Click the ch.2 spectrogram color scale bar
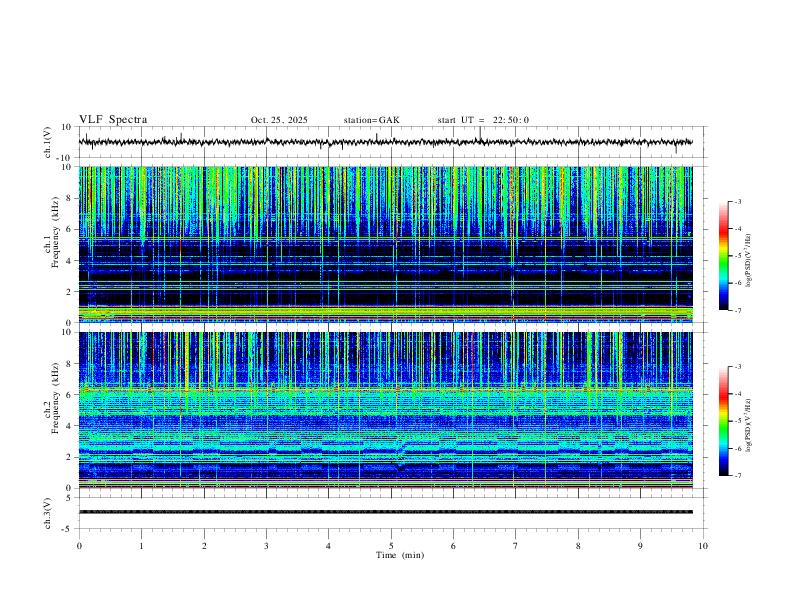The height and width of the screenshot is (612, 792). coord(723,421)
